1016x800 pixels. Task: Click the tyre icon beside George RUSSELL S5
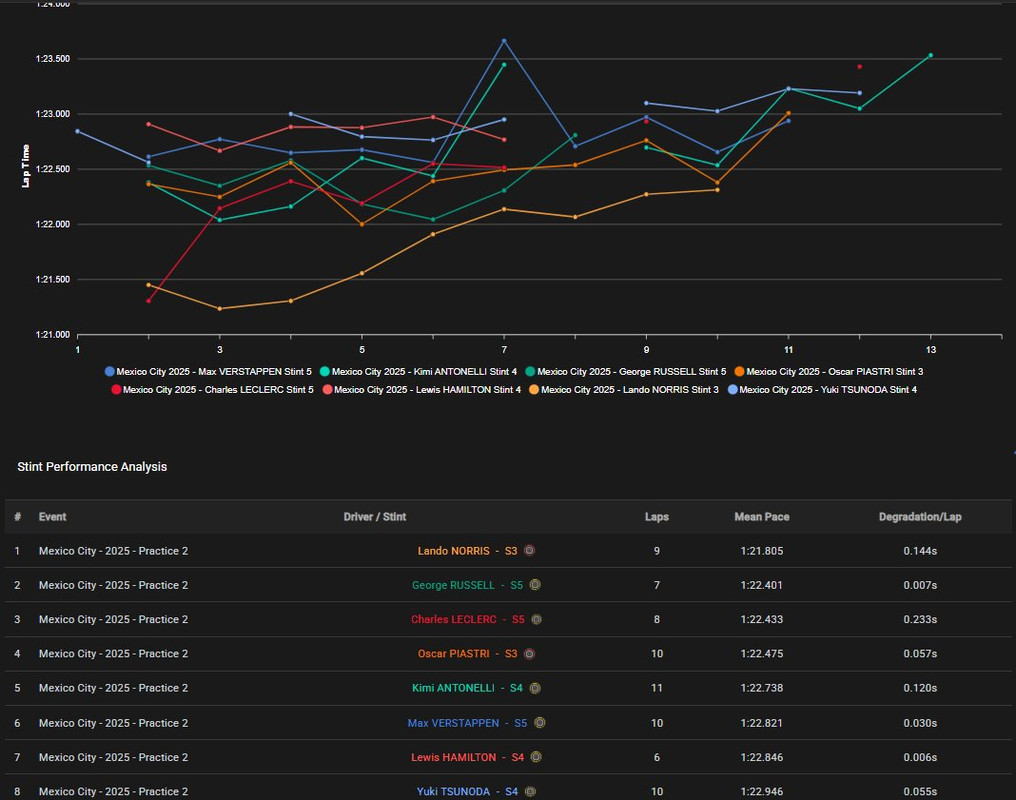tap(535, 585)
